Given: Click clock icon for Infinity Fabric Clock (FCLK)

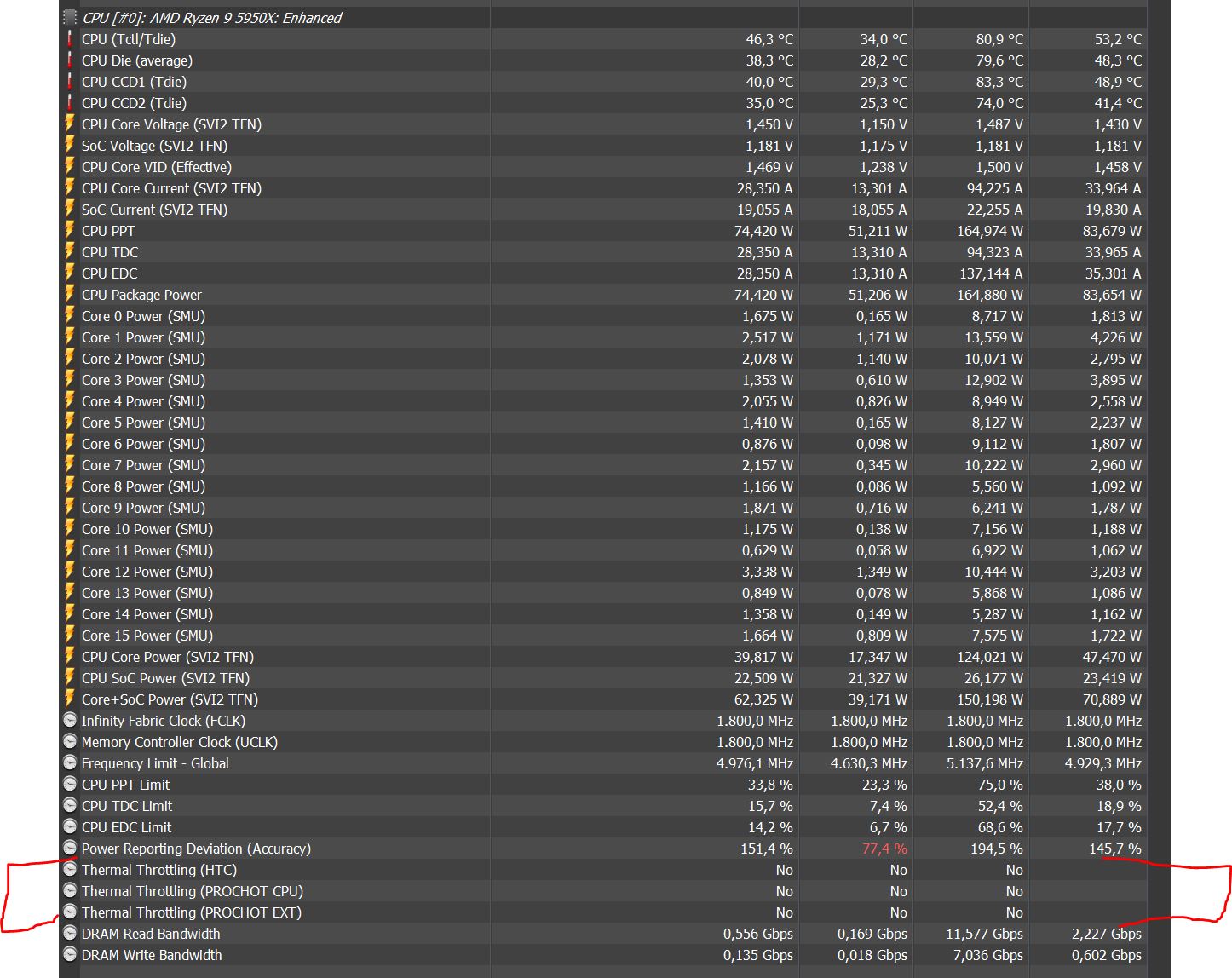Looking at the screenshot, I should coord(70,720).
